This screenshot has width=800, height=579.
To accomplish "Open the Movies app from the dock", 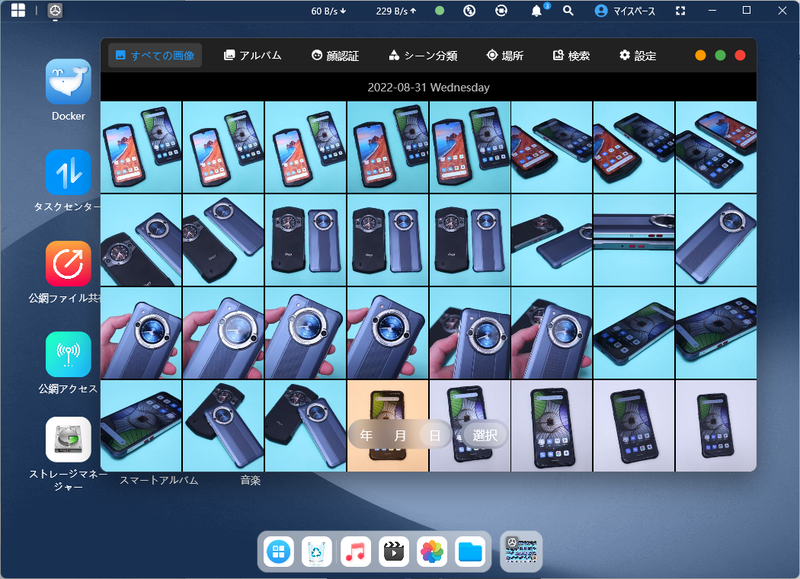I will [393, 551].
